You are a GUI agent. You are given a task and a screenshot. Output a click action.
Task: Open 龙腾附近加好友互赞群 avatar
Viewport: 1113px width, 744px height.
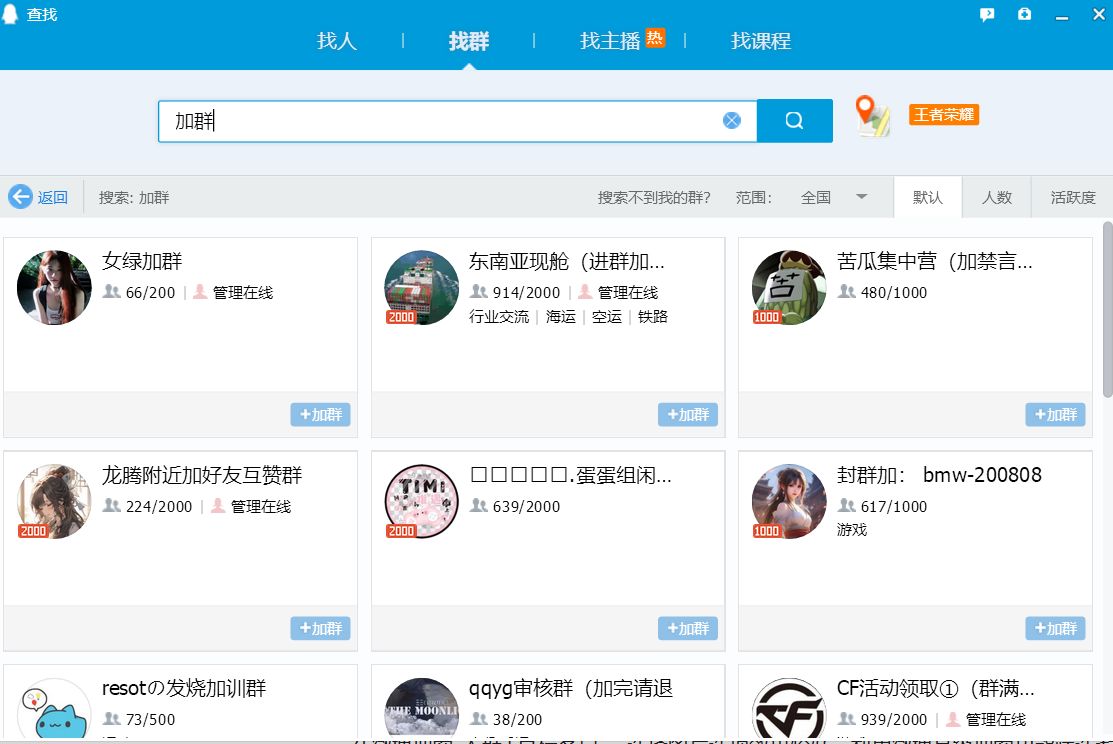click(54, 501)
